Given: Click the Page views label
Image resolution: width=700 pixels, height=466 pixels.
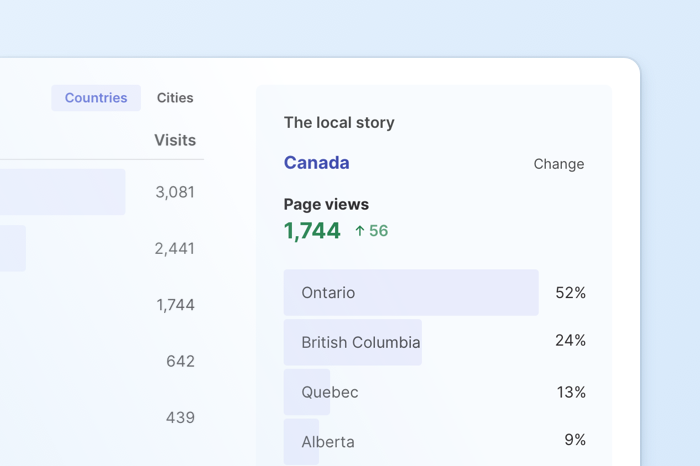Looking at the screenshot, I should (326, 204).
